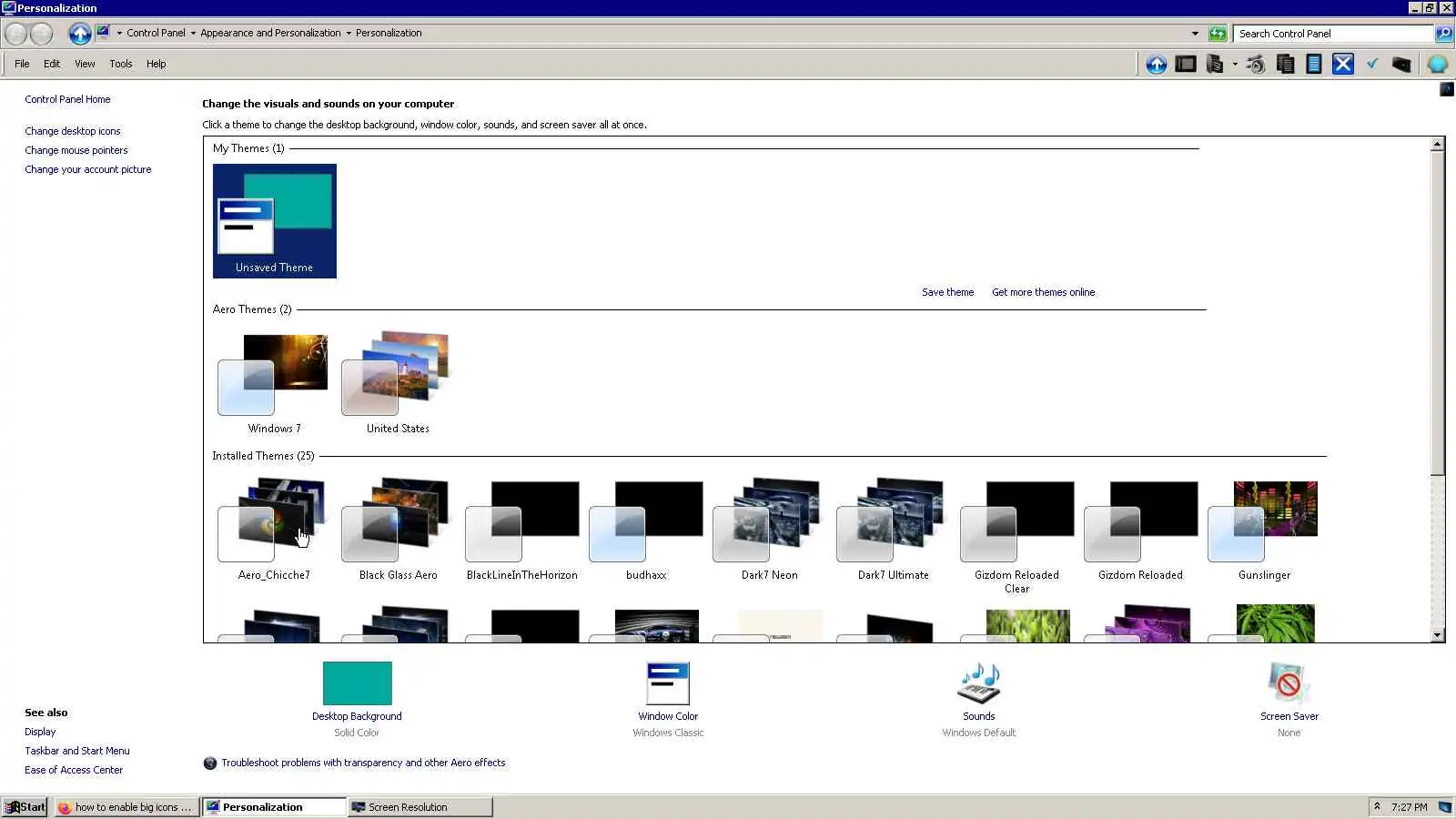The image size is (1456, 819).
Task: Click Get more themes online
Action: [1043, 292]
